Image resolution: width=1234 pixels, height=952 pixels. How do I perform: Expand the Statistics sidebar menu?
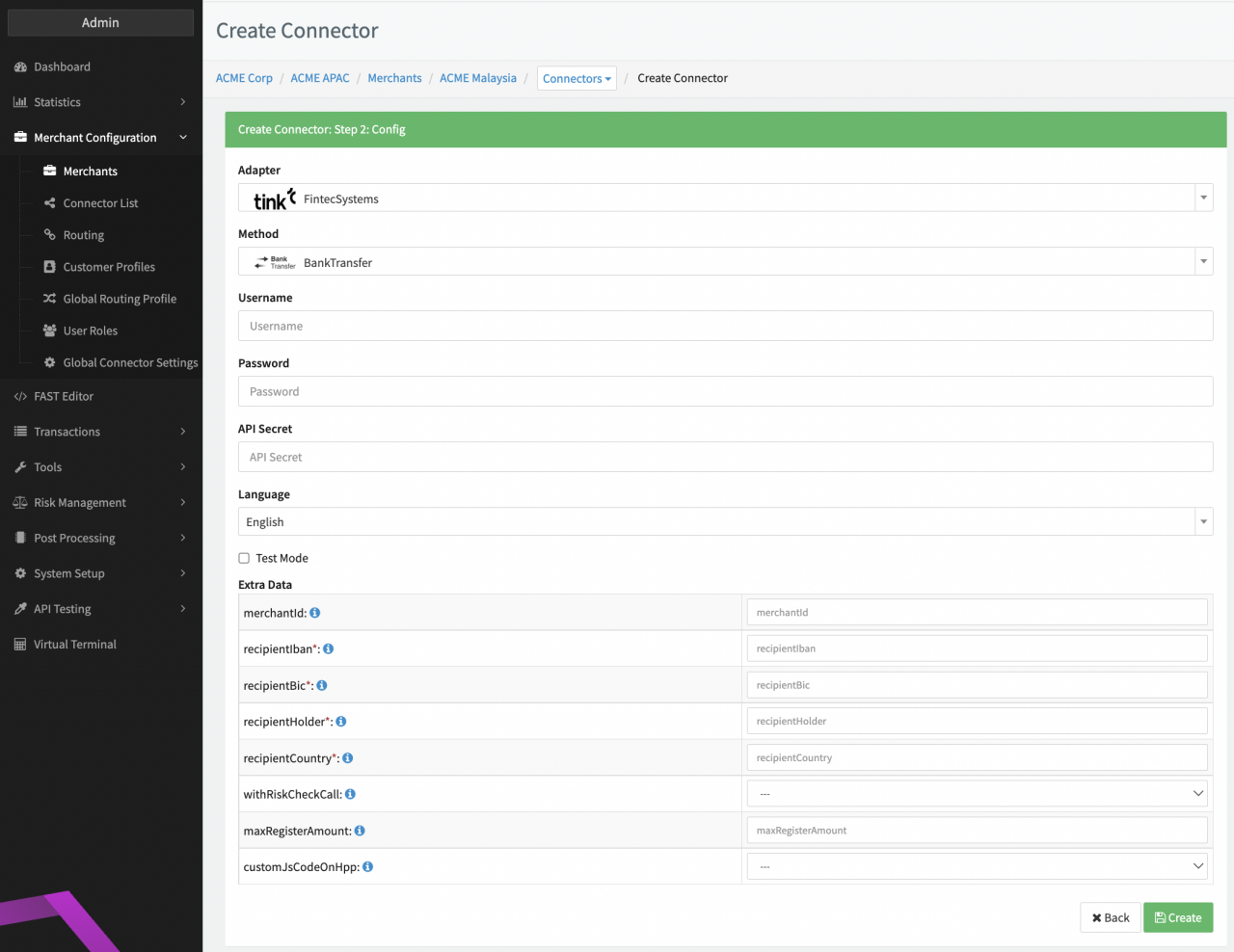coord(100,102)
